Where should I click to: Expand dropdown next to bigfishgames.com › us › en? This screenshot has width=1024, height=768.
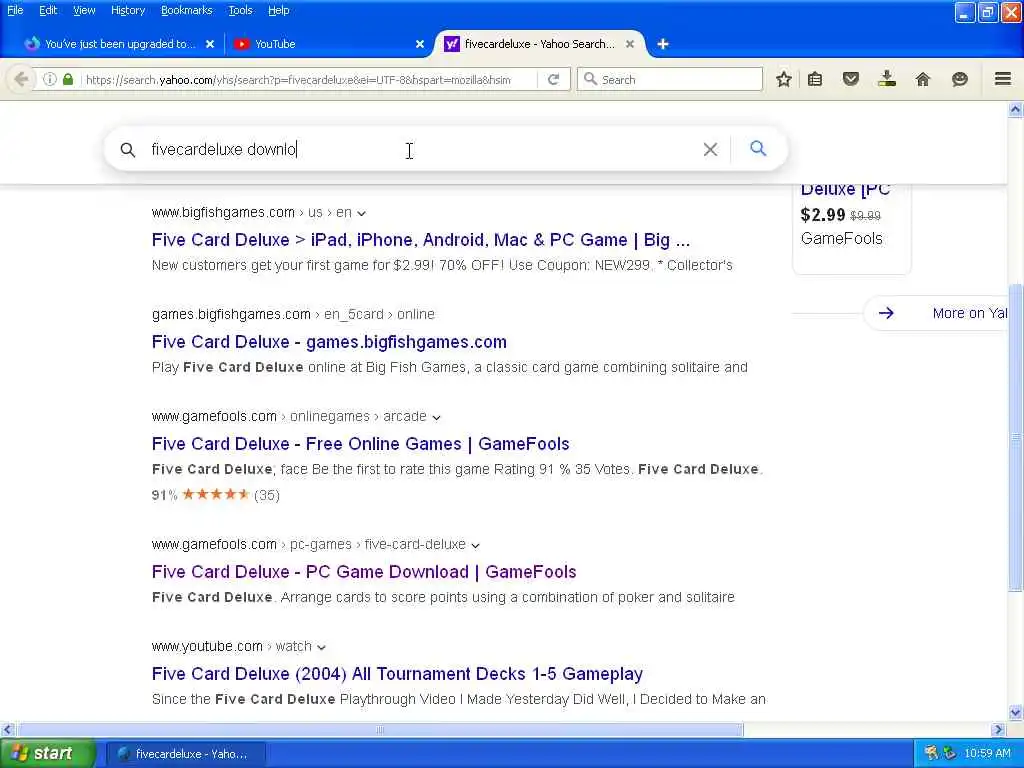[362, 214]
